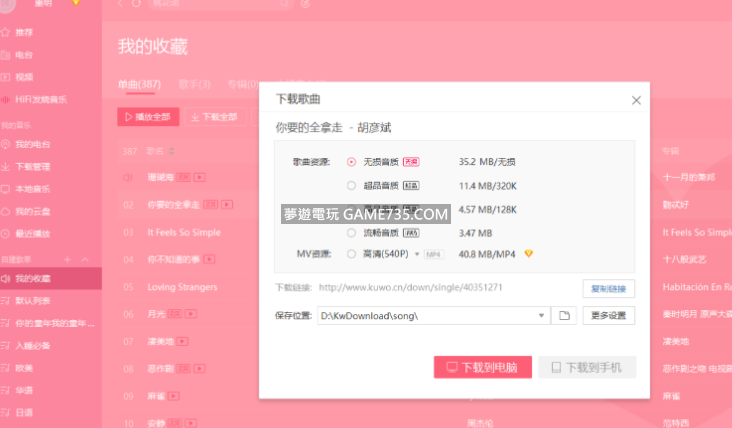Open 更多设置 more settings
Screen dimensions: 732x428
click(608, 316)
